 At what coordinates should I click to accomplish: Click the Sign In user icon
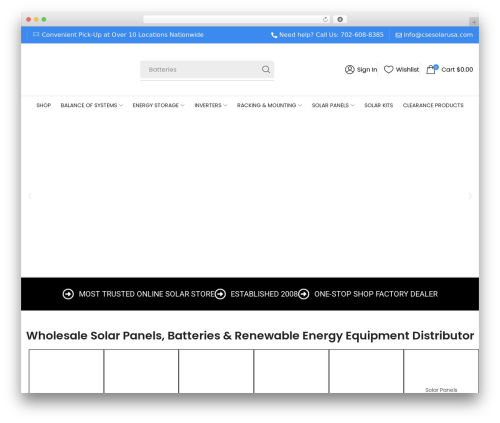[x=349, y=69]
